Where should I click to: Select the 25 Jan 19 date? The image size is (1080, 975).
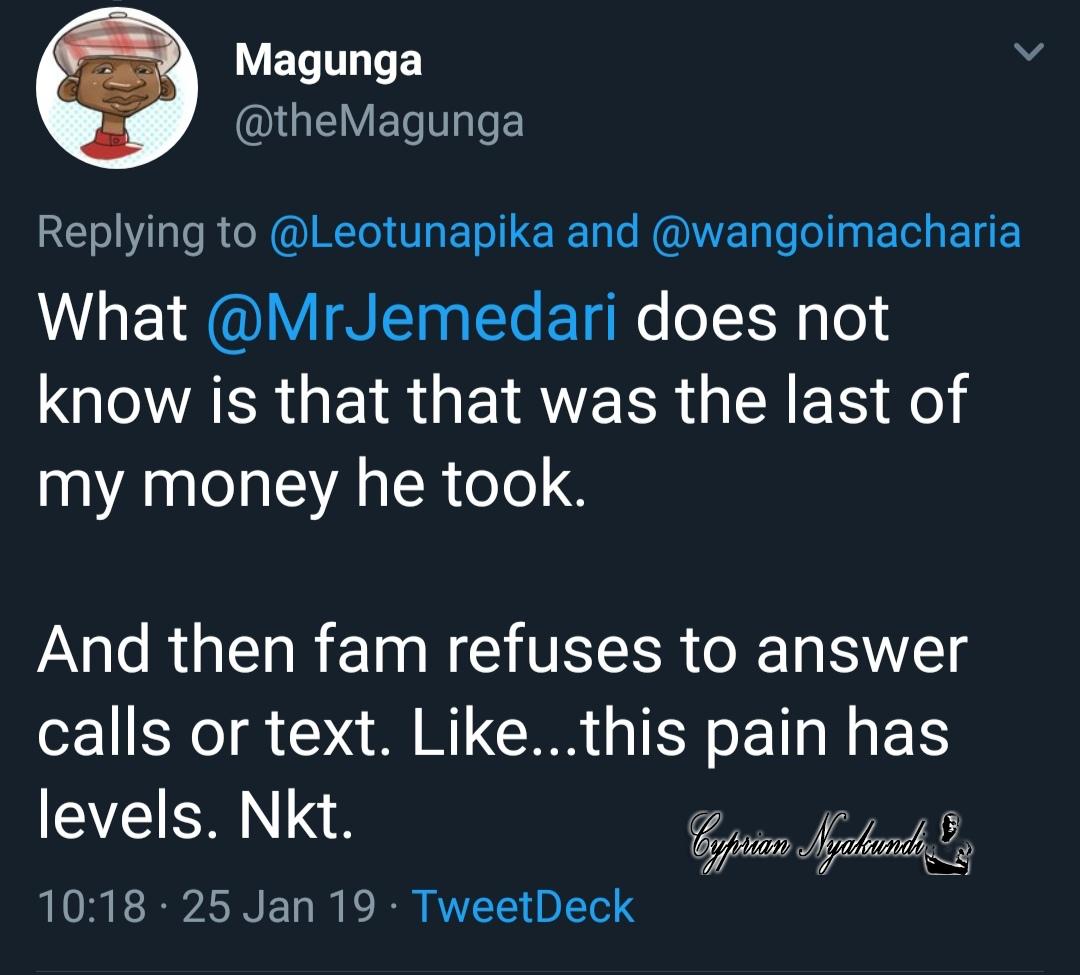pos(280,906)
